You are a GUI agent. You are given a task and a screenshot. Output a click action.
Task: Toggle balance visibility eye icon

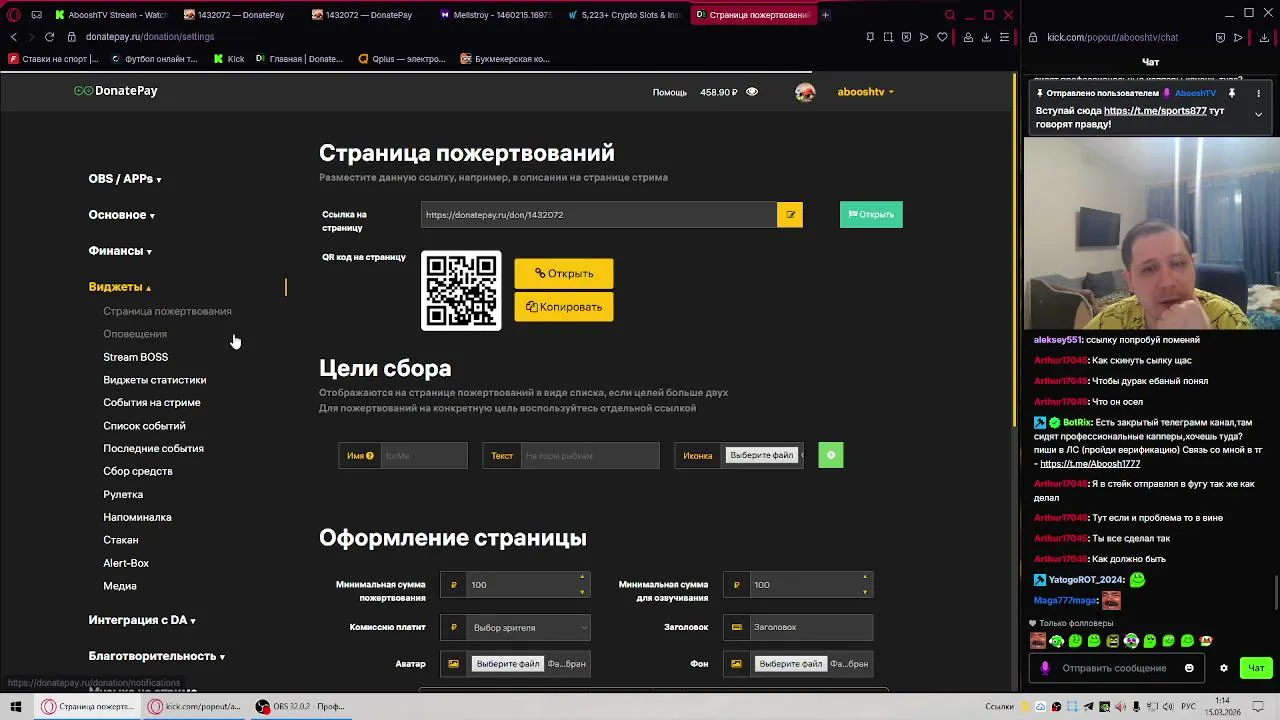point(752,92)
